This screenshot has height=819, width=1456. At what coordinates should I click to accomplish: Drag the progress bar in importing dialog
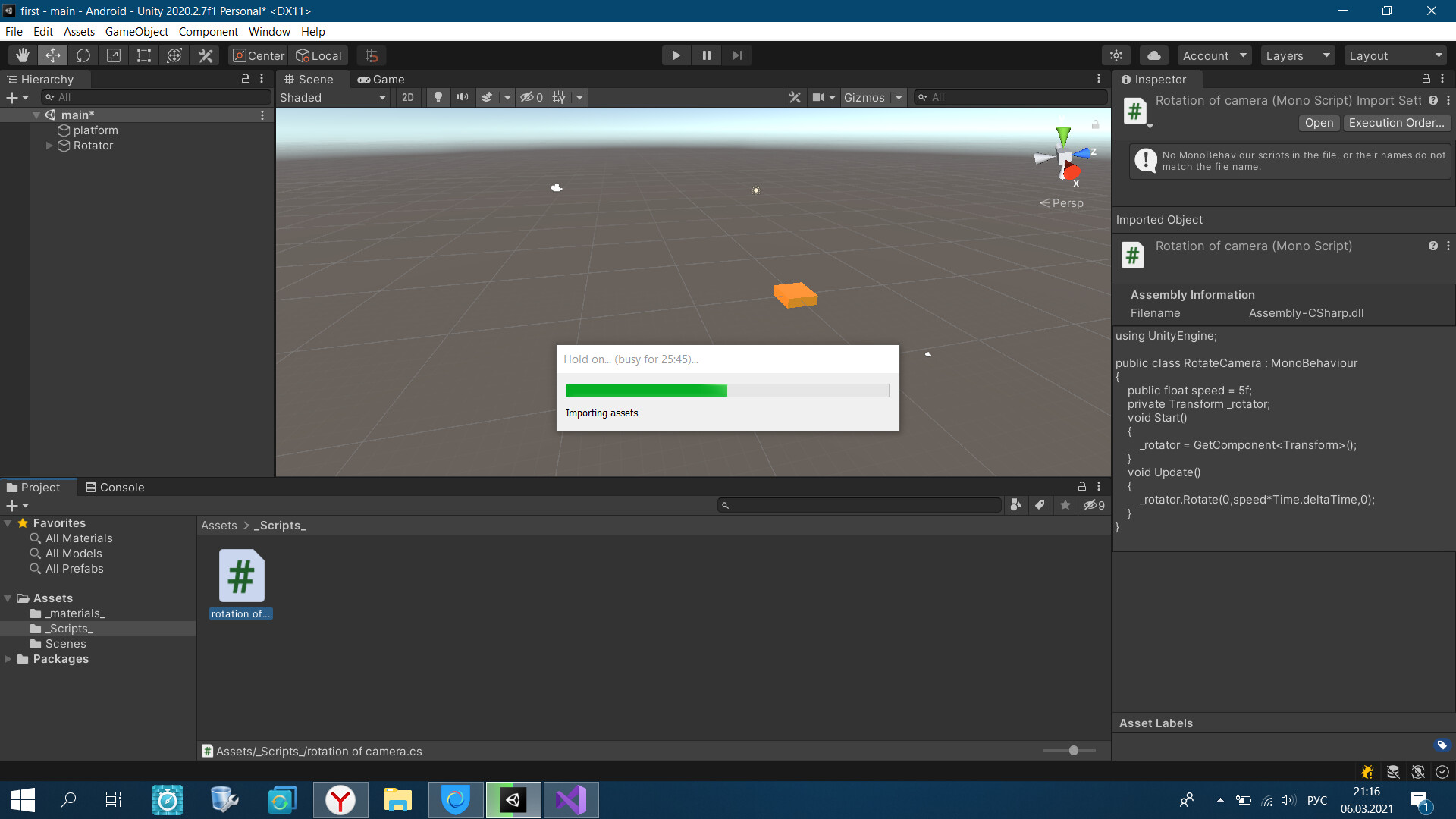pyautogui.click(x=727, y=390)
